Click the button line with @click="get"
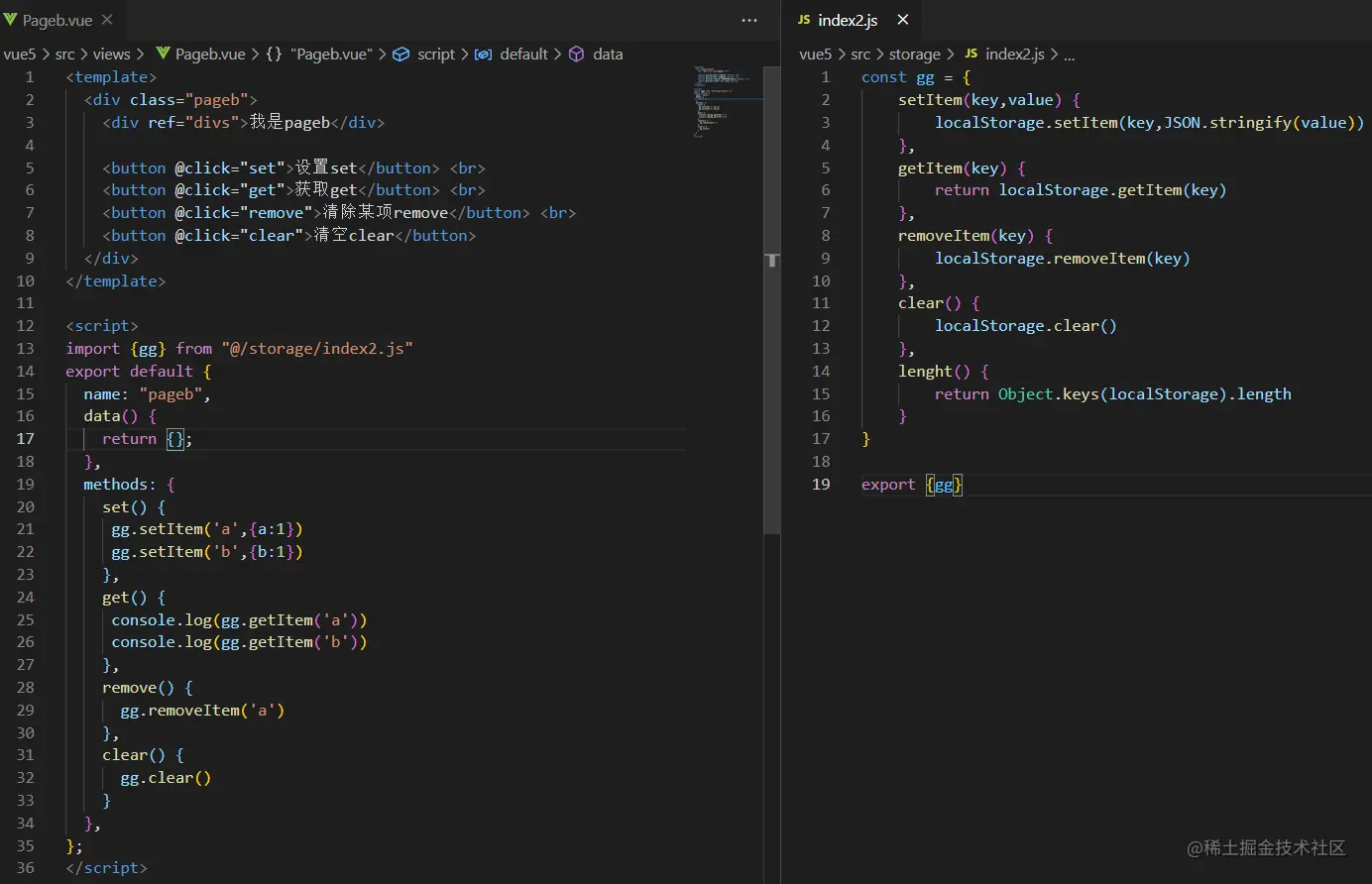 (x=294, y=190)
